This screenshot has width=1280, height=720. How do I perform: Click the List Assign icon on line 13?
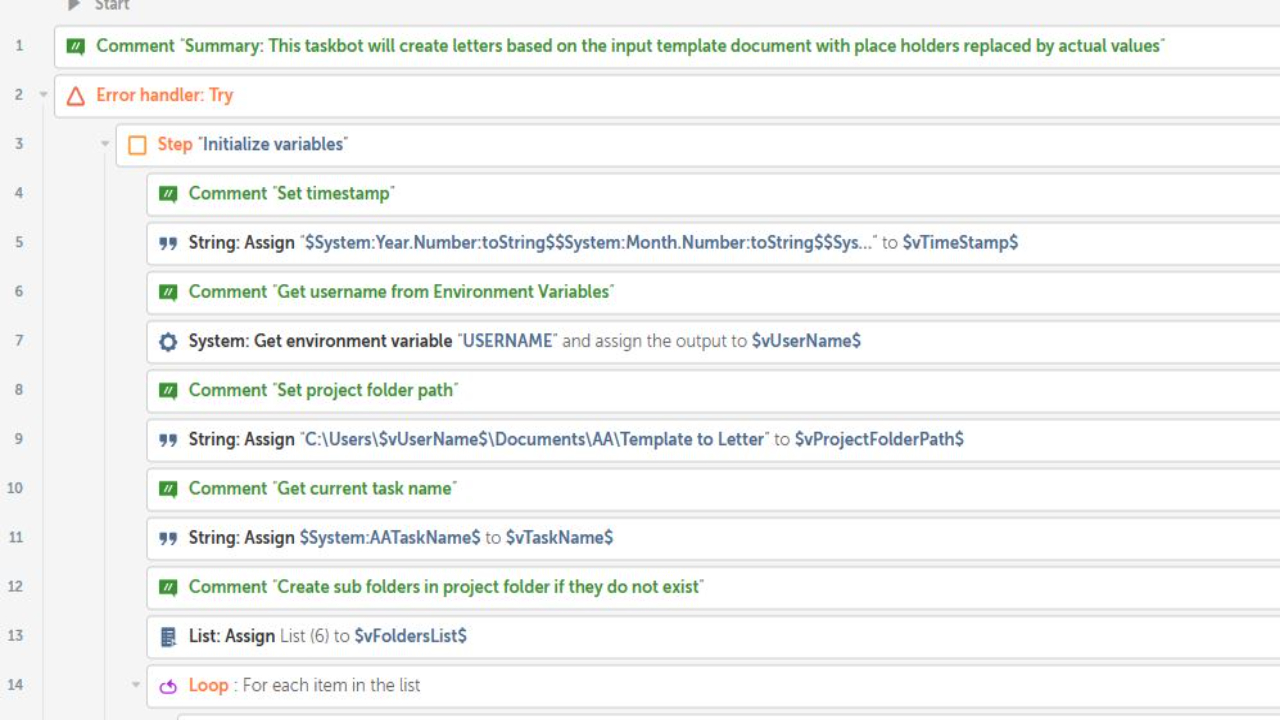click(168, 636)
